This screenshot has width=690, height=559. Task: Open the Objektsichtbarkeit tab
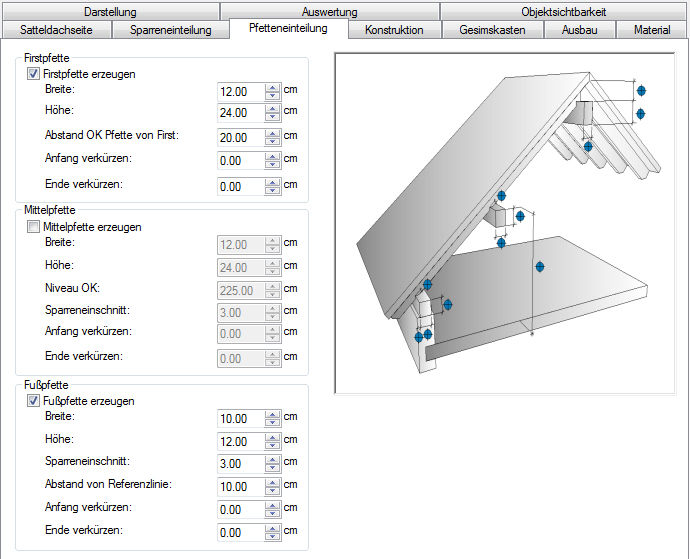(563, 11)
